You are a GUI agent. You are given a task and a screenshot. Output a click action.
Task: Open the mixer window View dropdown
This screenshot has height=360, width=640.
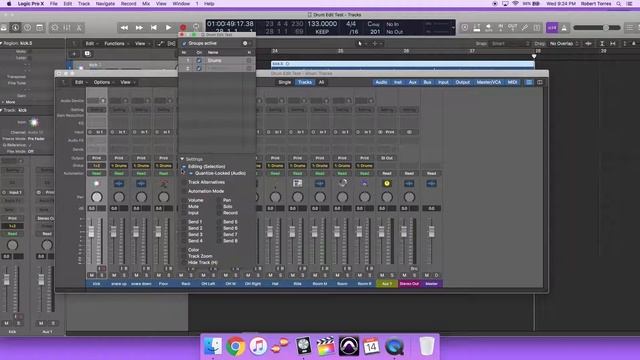click(127, 82)
